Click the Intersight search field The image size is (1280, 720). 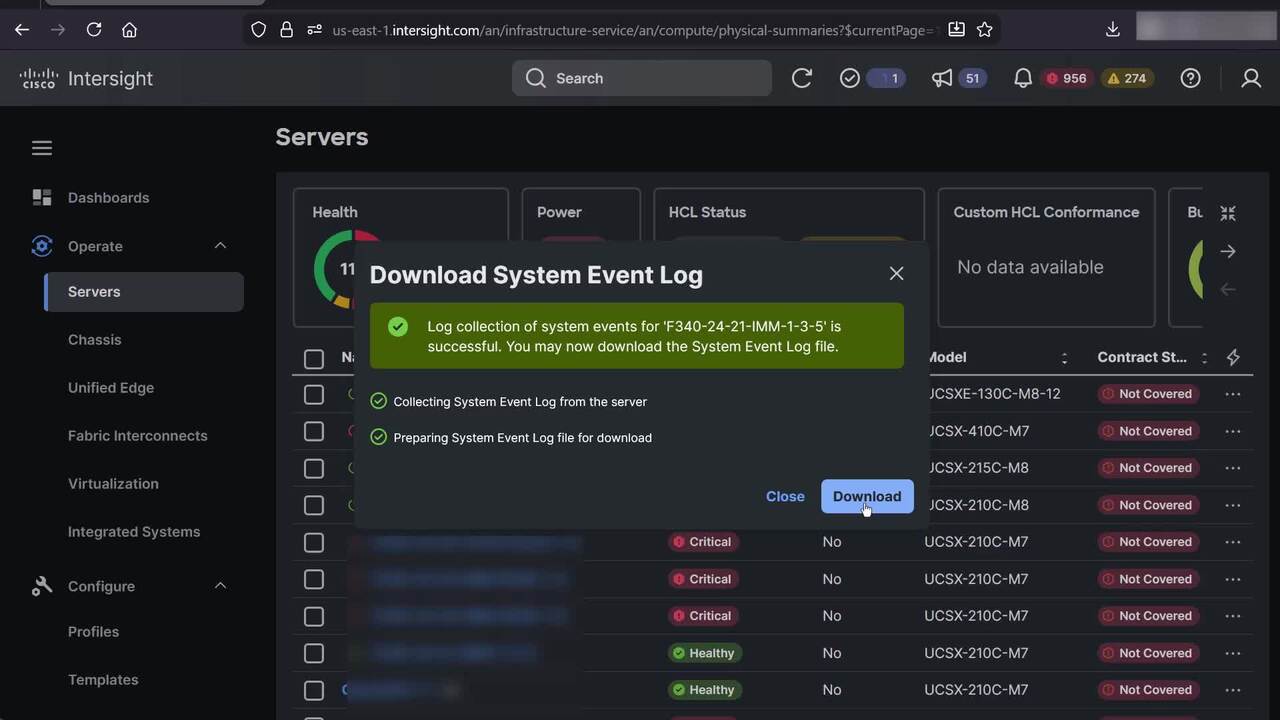click(642, 78)
